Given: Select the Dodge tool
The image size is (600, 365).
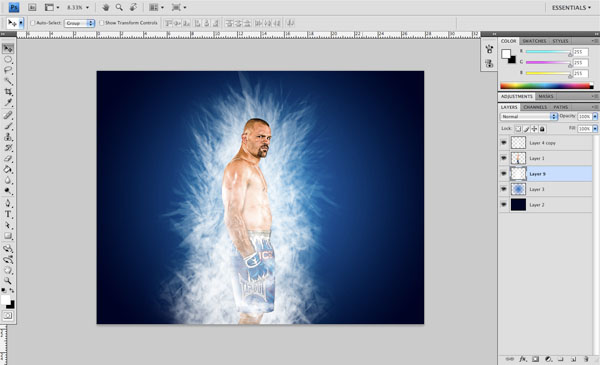Looking at the screenshot, I should (8, 191).
